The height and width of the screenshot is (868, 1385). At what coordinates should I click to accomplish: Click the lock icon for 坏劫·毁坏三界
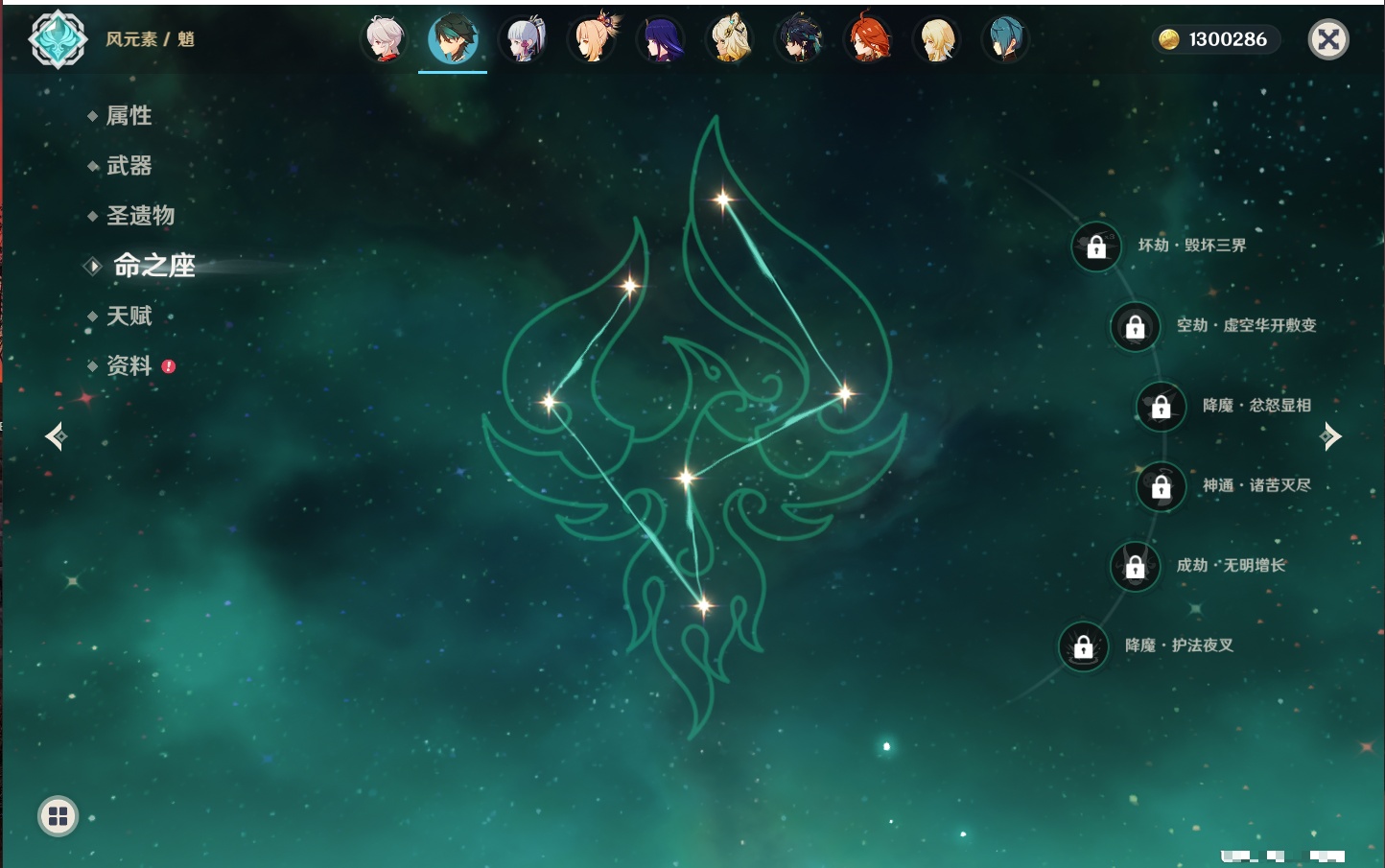(1096, 246)
